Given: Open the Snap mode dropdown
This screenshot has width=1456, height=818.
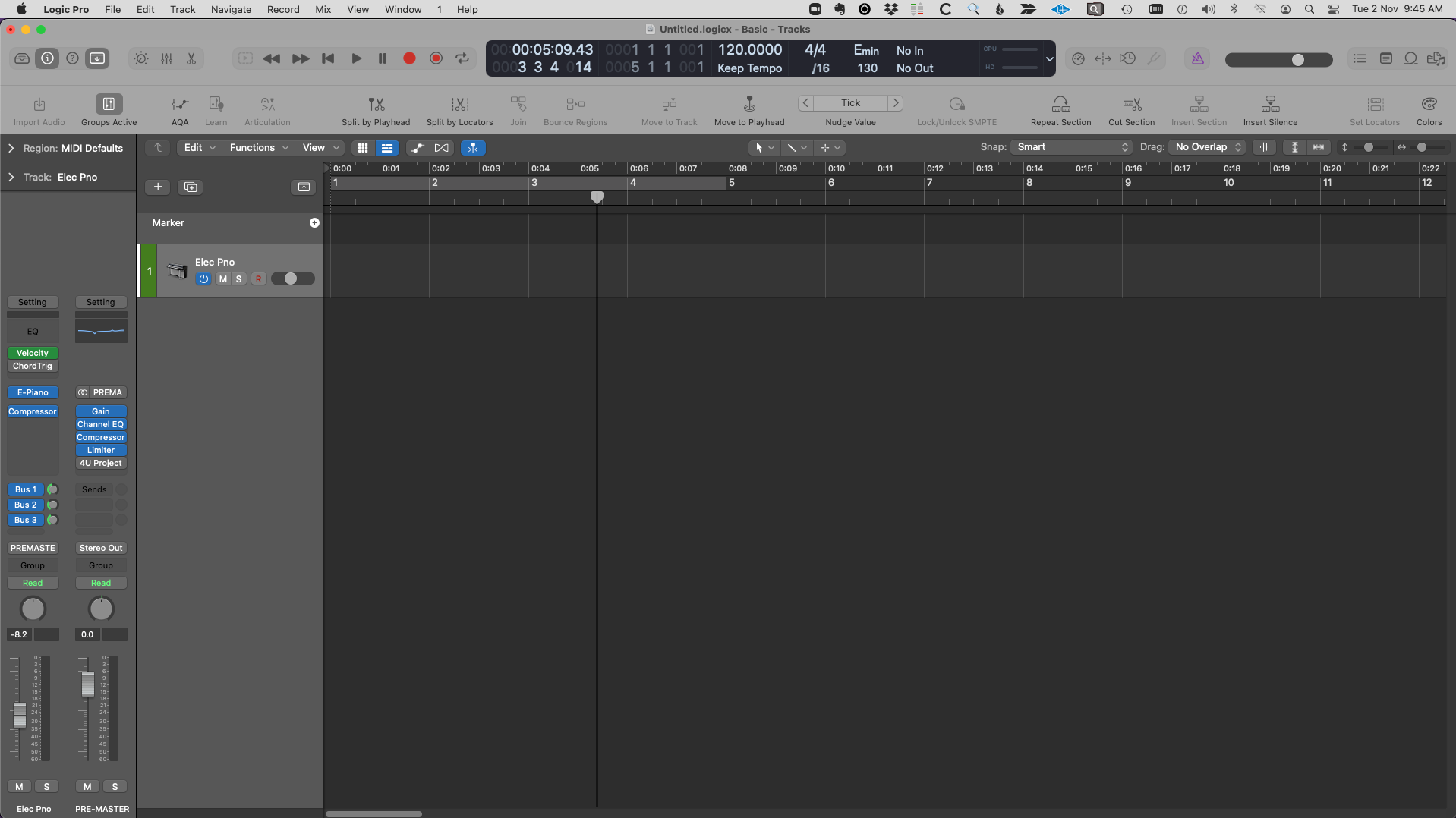Looking at the screenshot, I should (1071, 146).
